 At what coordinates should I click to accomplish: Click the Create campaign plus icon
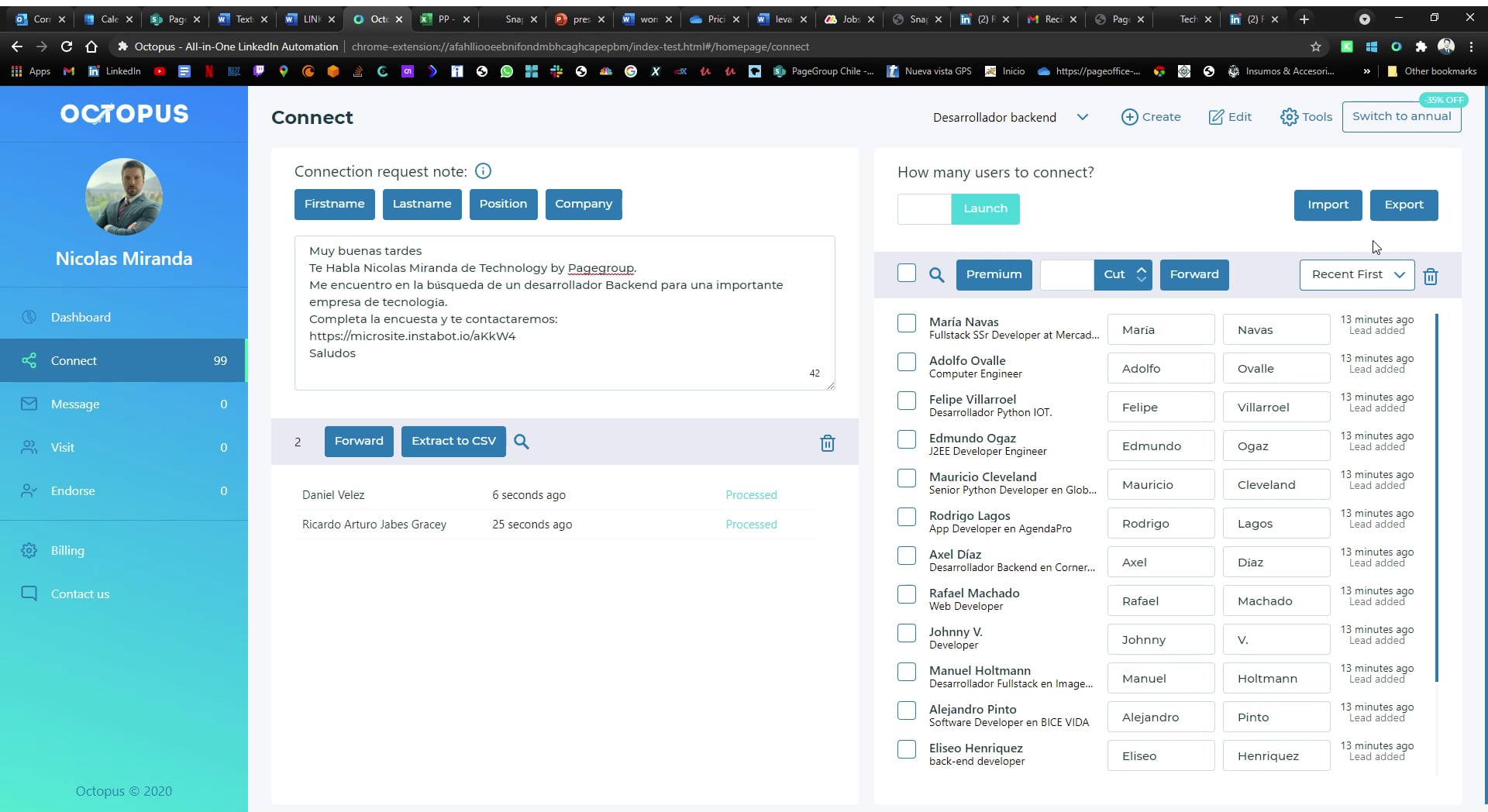coord(1129,117)
